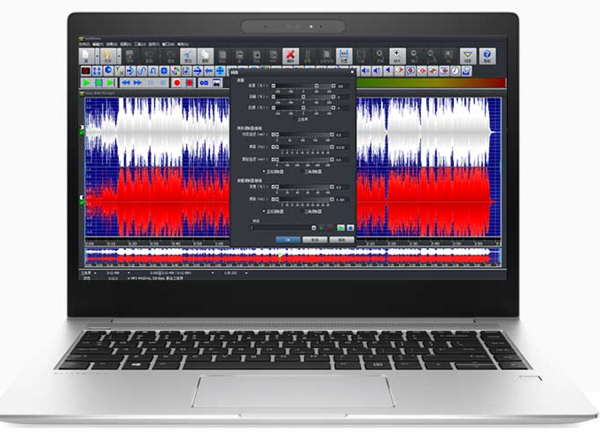Select sine wave radio in middle dialog section
This screenshot has height=436, width=600.
(265, 171)
